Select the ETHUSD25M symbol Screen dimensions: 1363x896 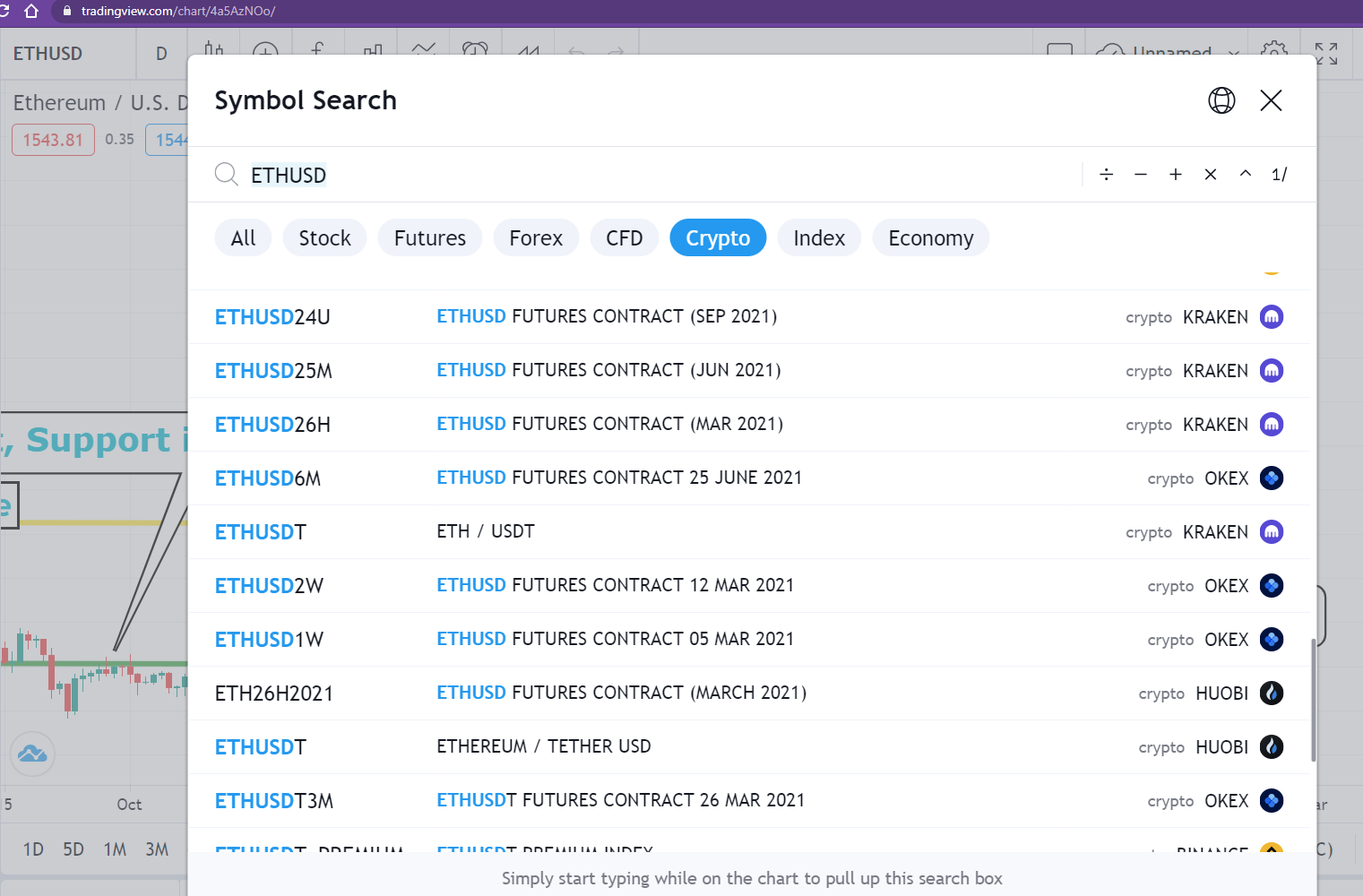pos(273,371)
